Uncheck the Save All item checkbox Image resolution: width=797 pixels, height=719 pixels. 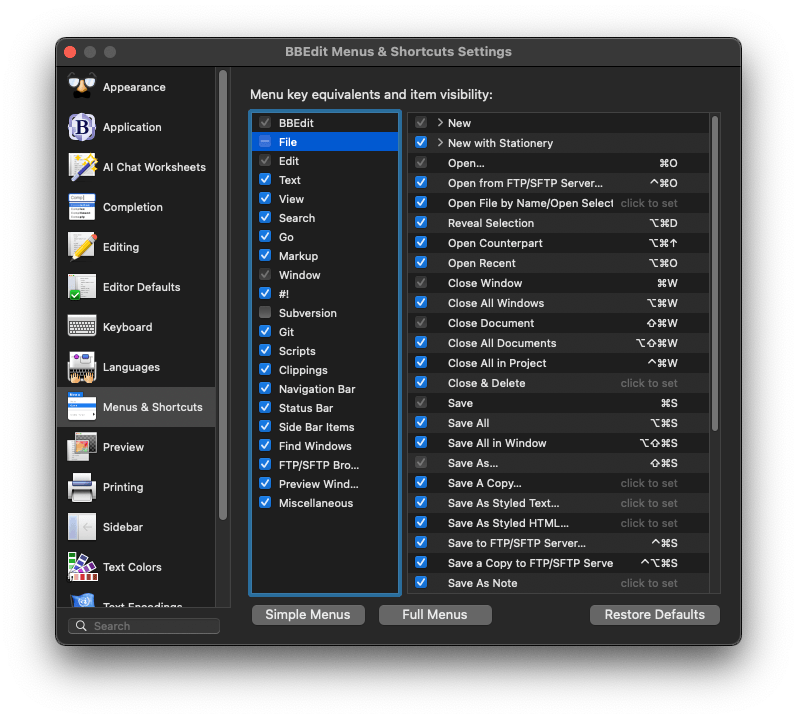pyautogui.click(x=421, y=422)
